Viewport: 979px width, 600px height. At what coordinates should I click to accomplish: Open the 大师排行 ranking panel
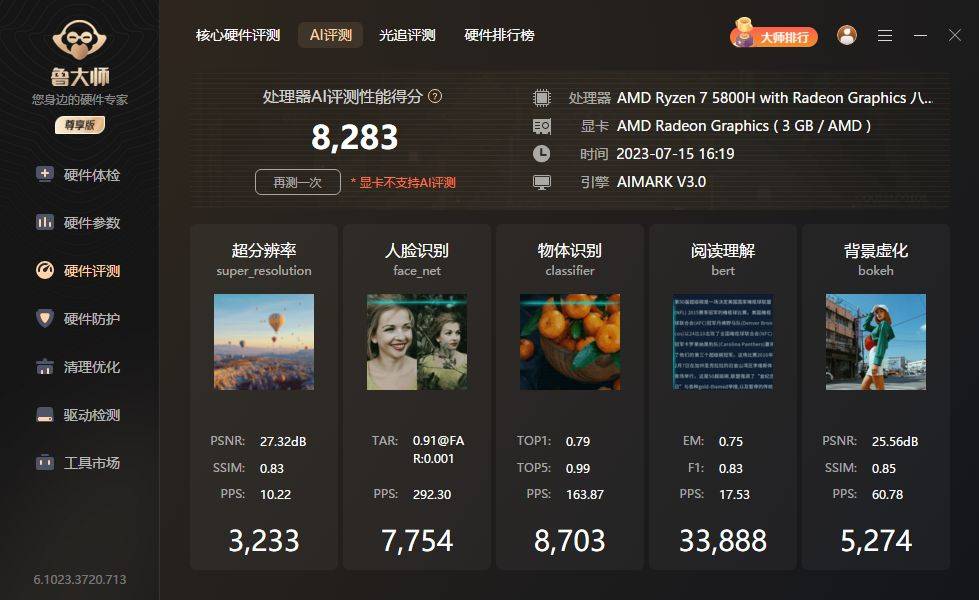pos(775,35)
